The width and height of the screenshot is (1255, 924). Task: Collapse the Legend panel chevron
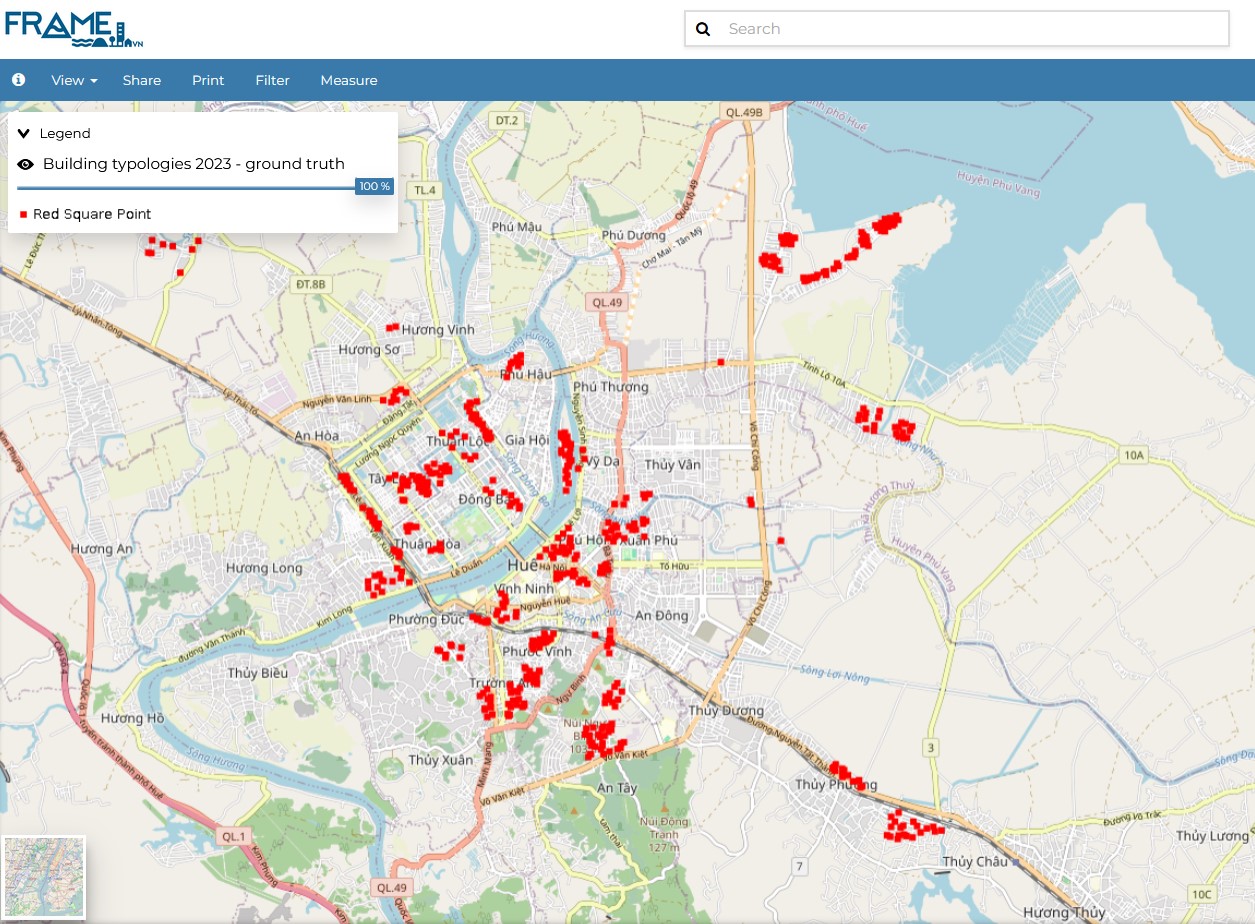(x=24, y=133)
